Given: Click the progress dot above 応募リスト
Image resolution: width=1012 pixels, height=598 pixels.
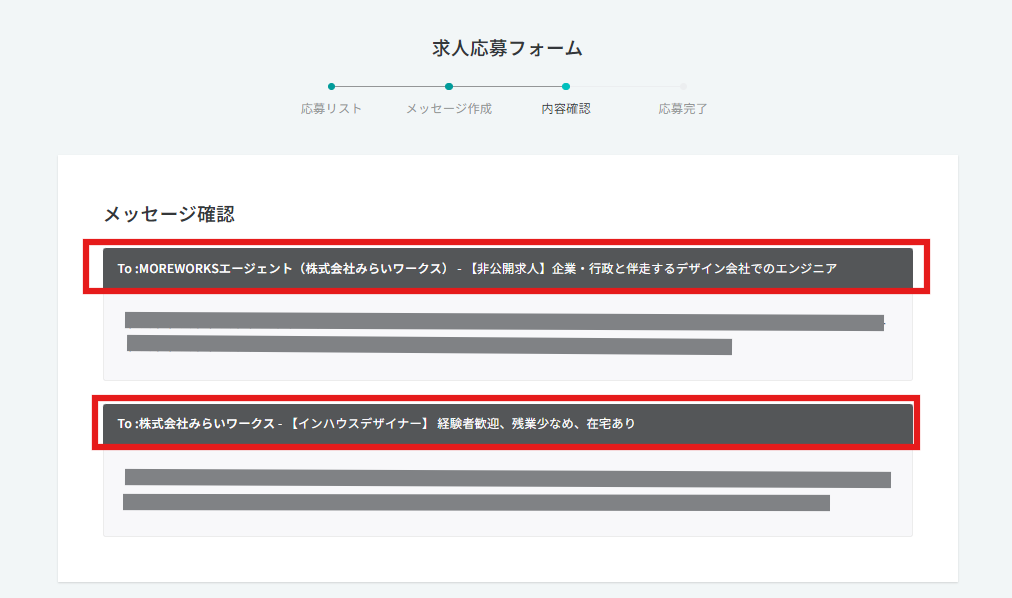Looking at the screenshot, I should (x=331, y=86).
